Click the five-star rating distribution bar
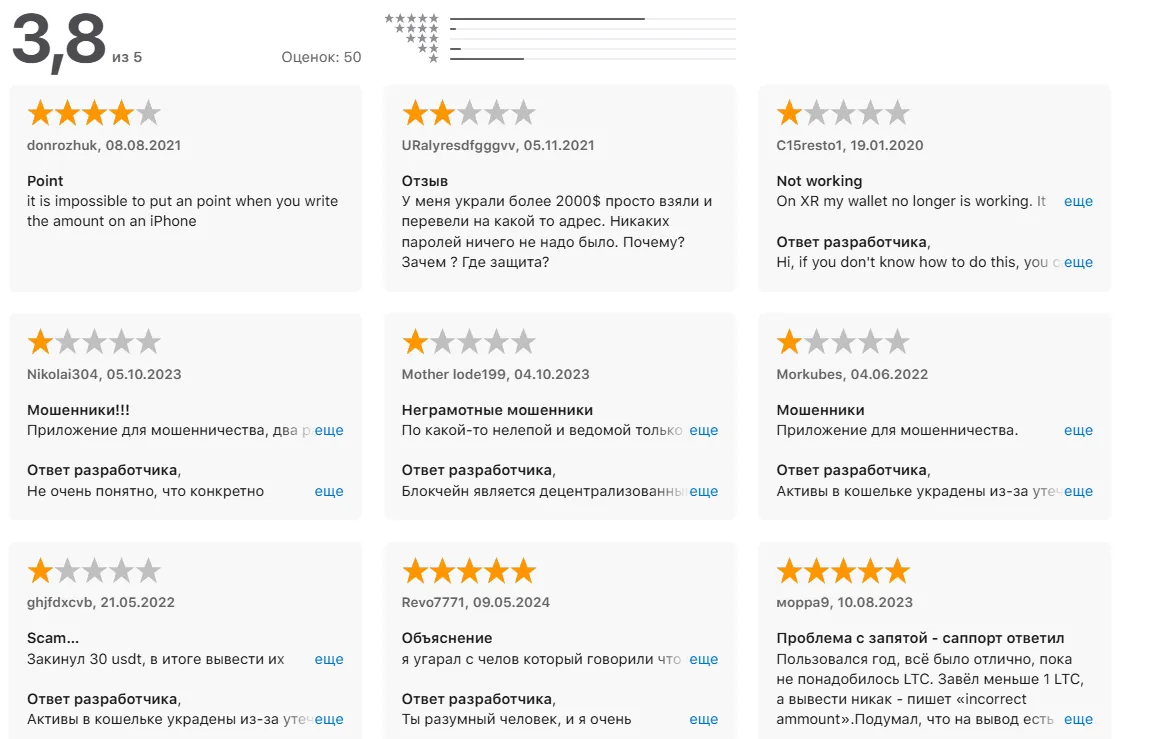The width and height of the screenshot is (1170, 739). (593, 19)
